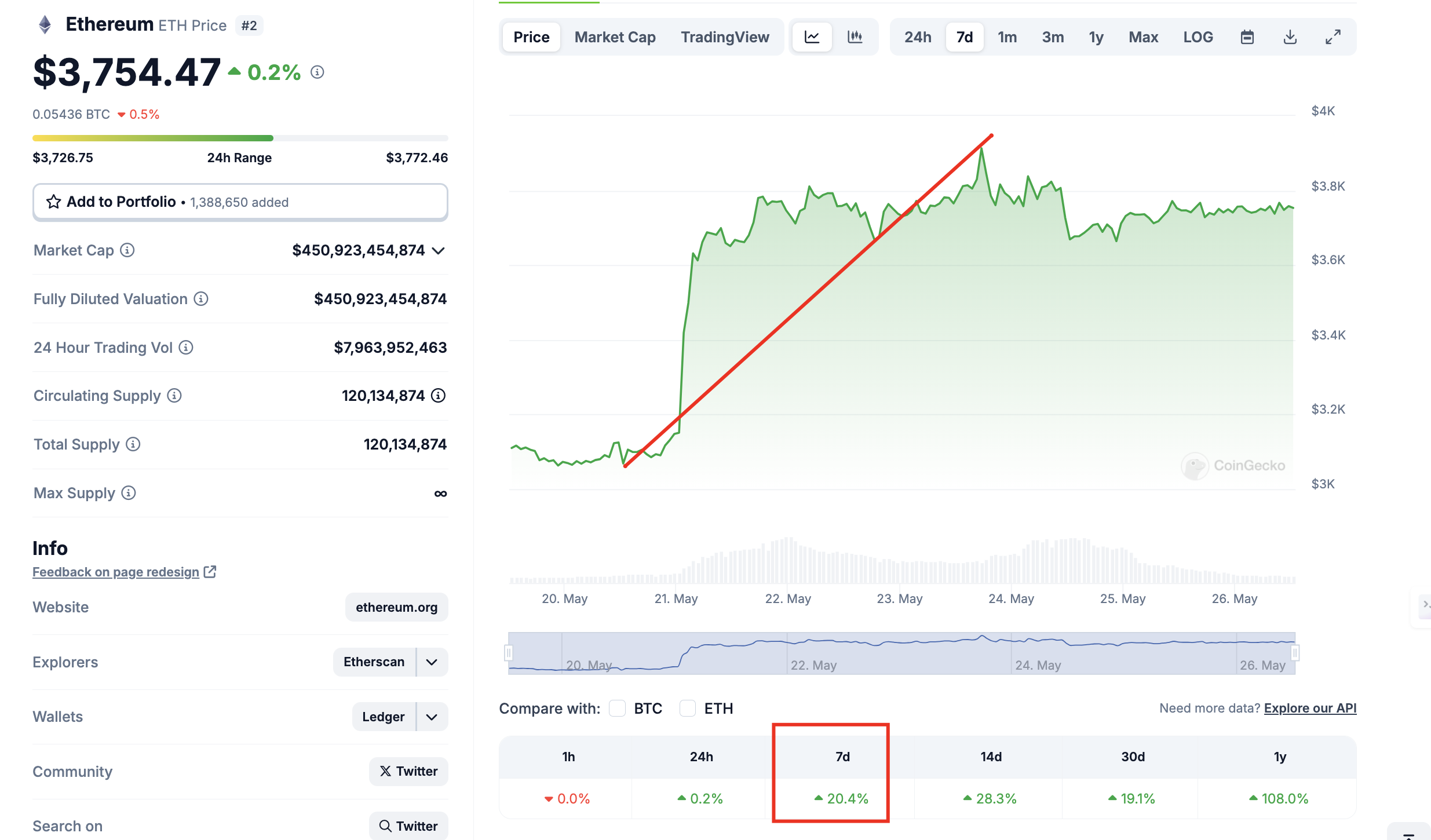The image size is (1431, 840).
Task: Expand Market Cap value chevron
Action: (x=439, y=251)
